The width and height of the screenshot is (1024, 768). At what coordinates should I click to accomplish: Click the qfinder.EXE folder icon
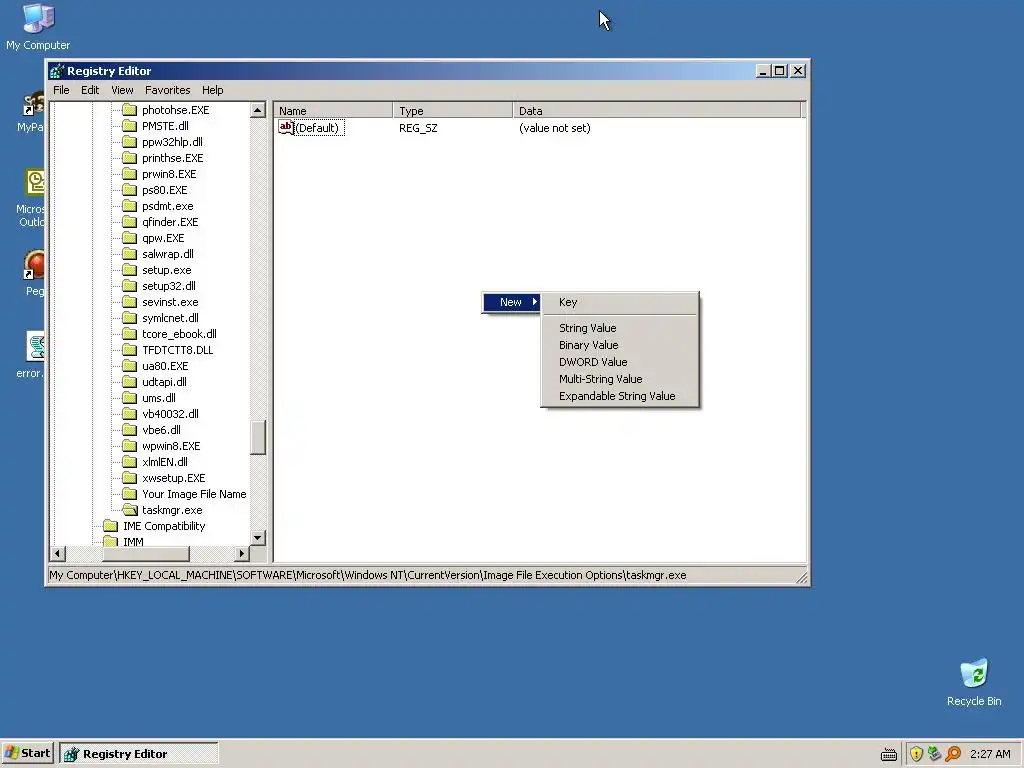pos(130,222)
